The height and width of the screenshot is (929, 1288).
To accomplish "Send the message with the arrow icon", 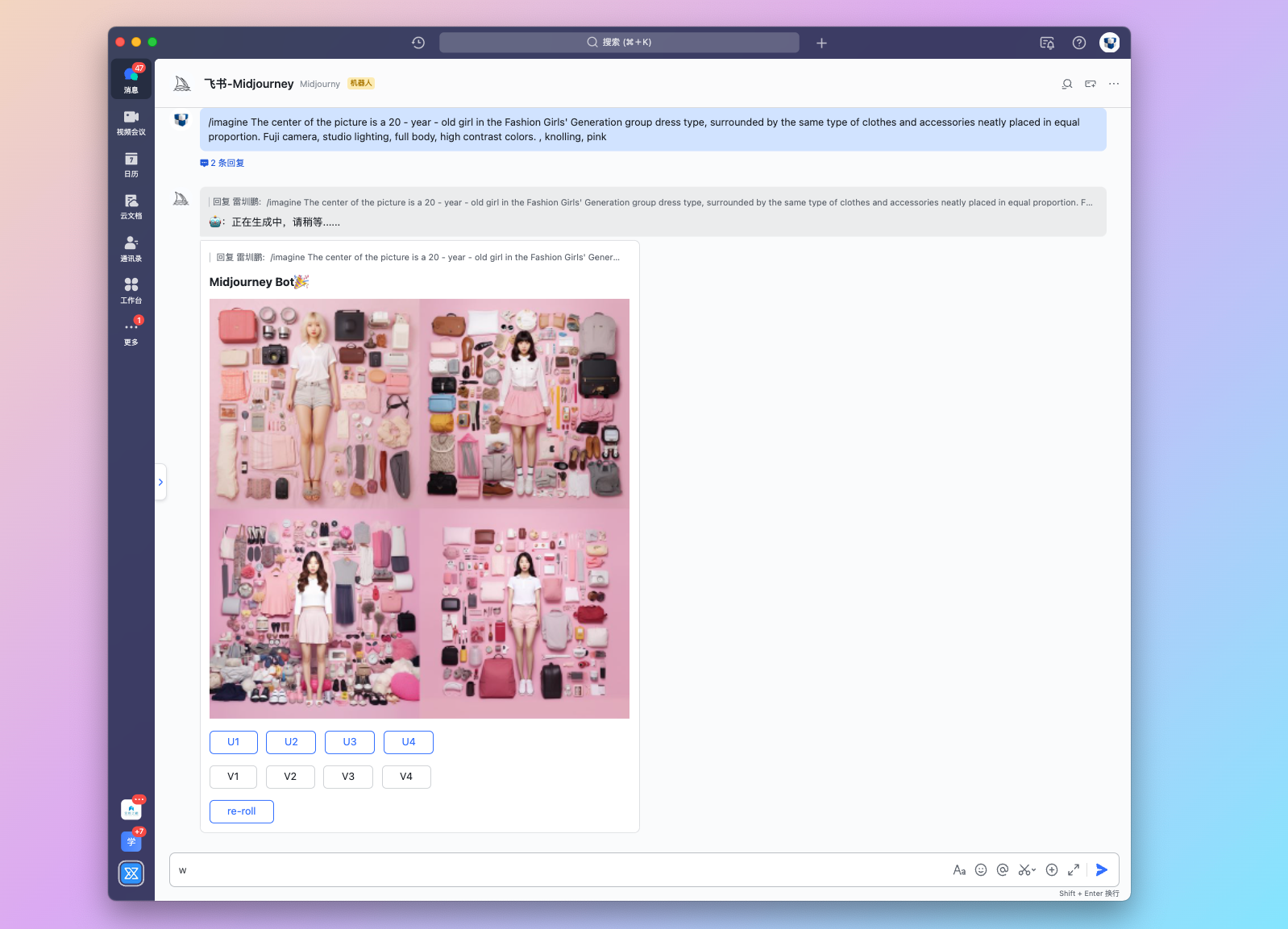I will tap(1102, 870).
